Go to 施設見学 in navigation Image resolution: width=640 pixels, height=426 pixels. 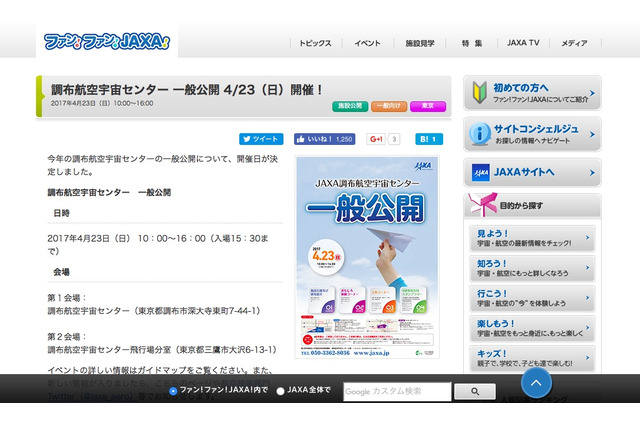pos(420,43)
